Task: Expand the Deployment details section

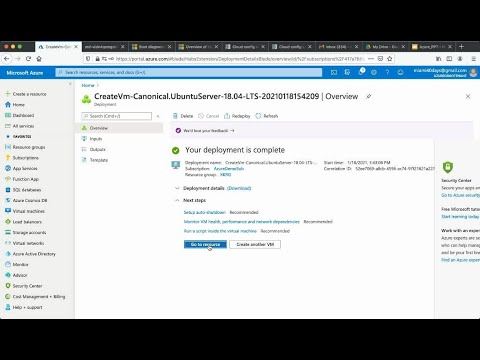Action: (177, 188)
